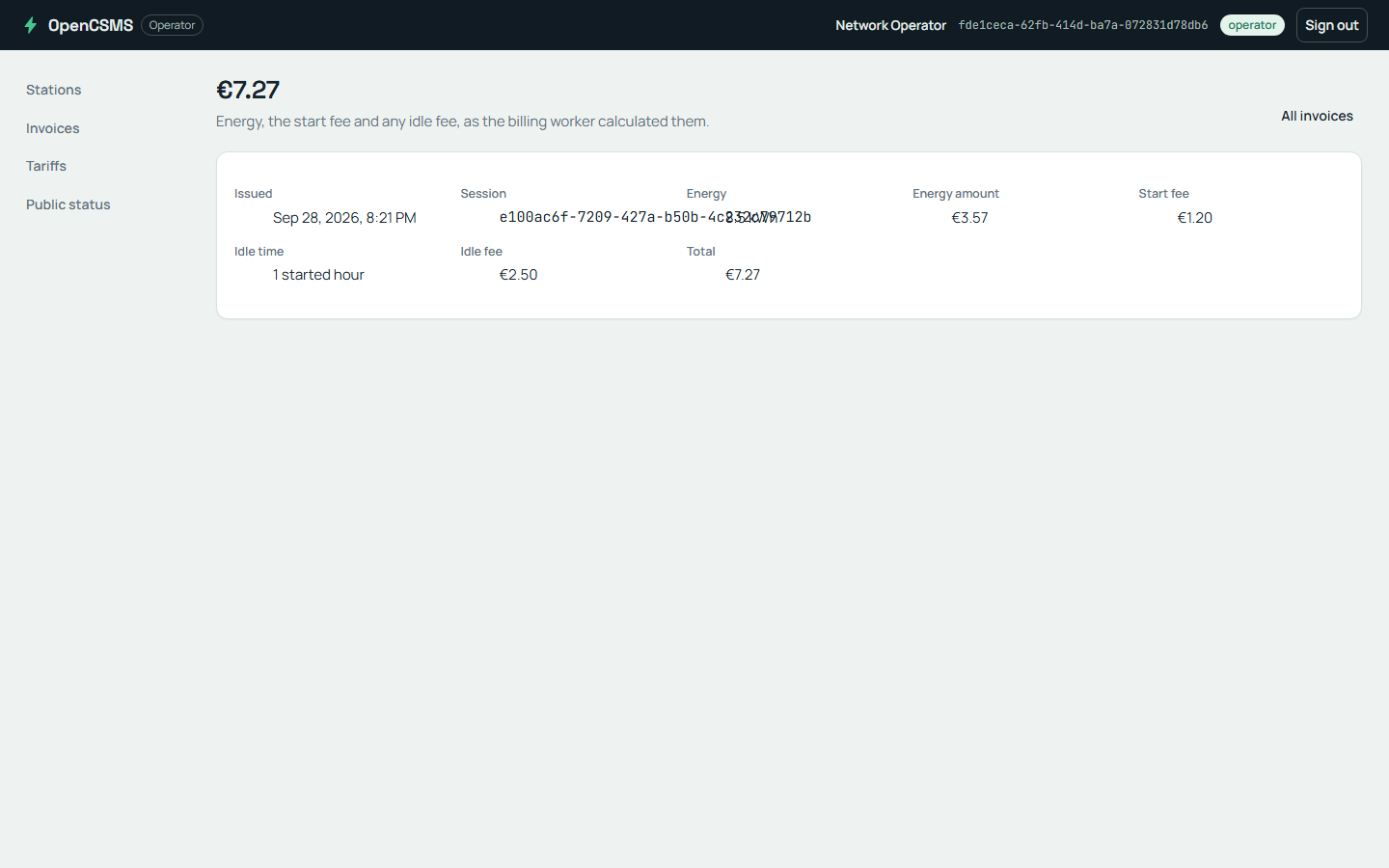Go to Invoices in the sidebar
Screen dimensions: 1389x868
[53, 128]
